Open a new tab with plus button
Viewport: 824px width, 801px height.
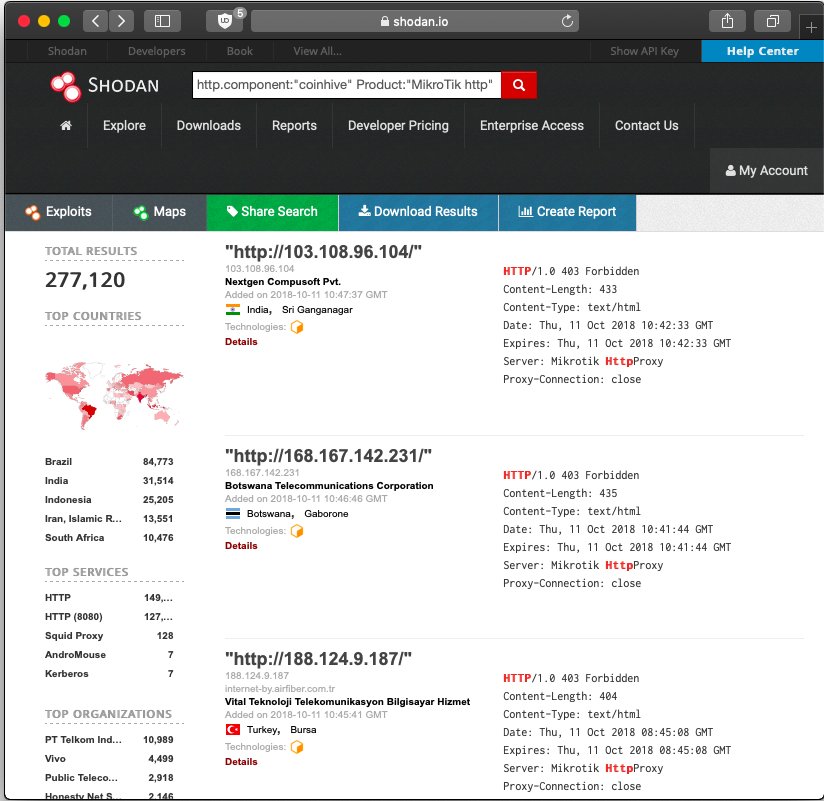pos(811,27)
